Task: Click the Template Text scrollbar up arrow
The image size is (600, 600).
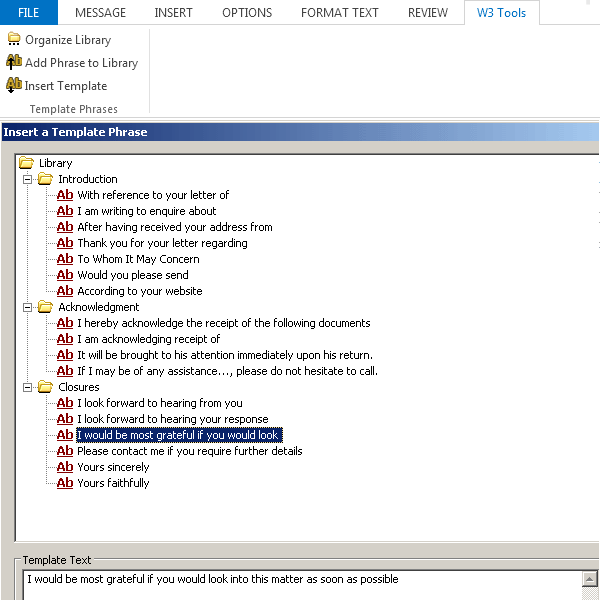Action: click(x=590, y=579)
